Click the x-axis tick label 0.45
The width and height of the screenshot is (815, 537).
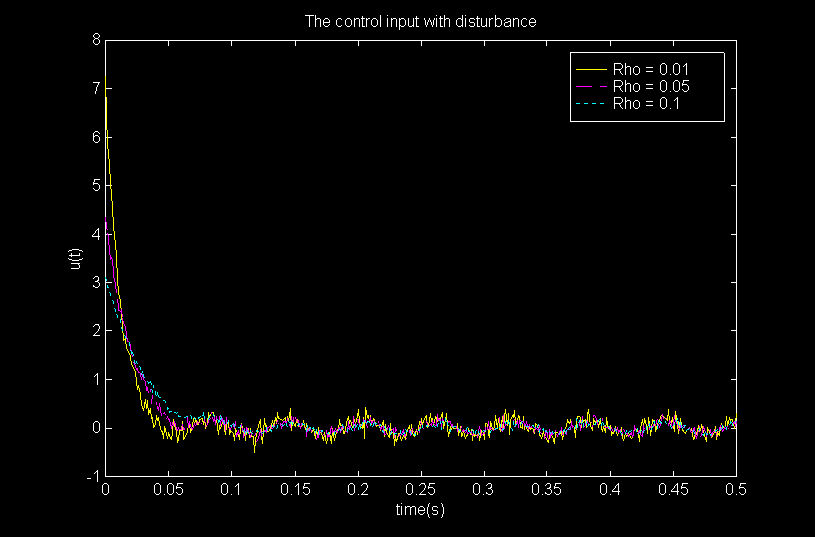[673, 491]
